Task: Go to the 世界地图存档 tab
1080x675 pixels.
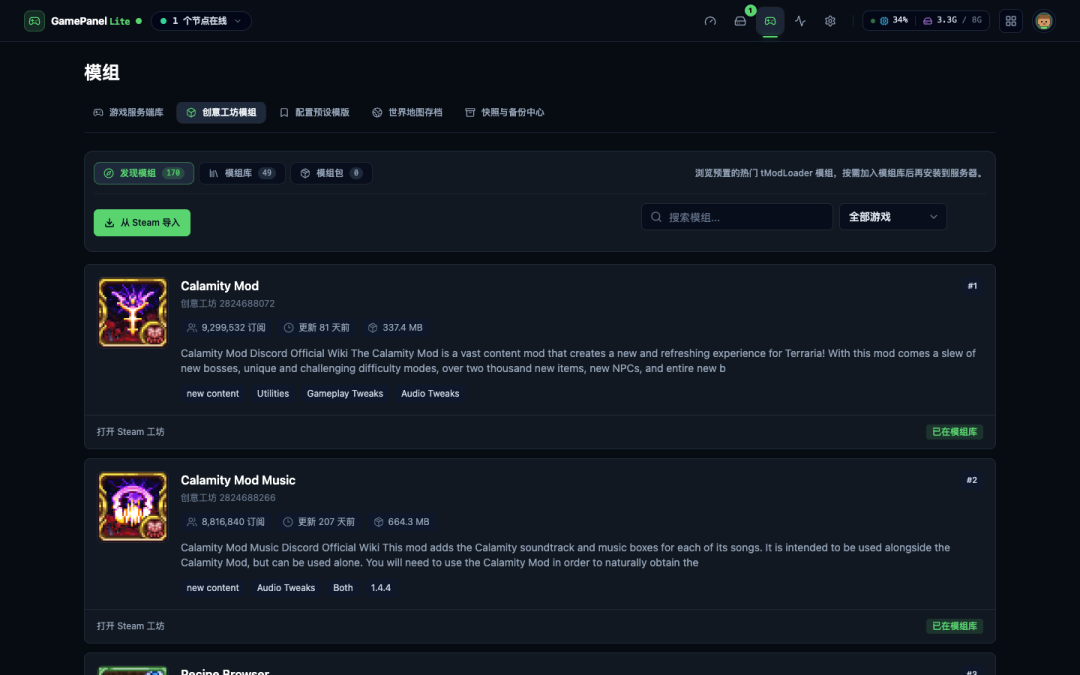Action: click(x=407, y=112)
